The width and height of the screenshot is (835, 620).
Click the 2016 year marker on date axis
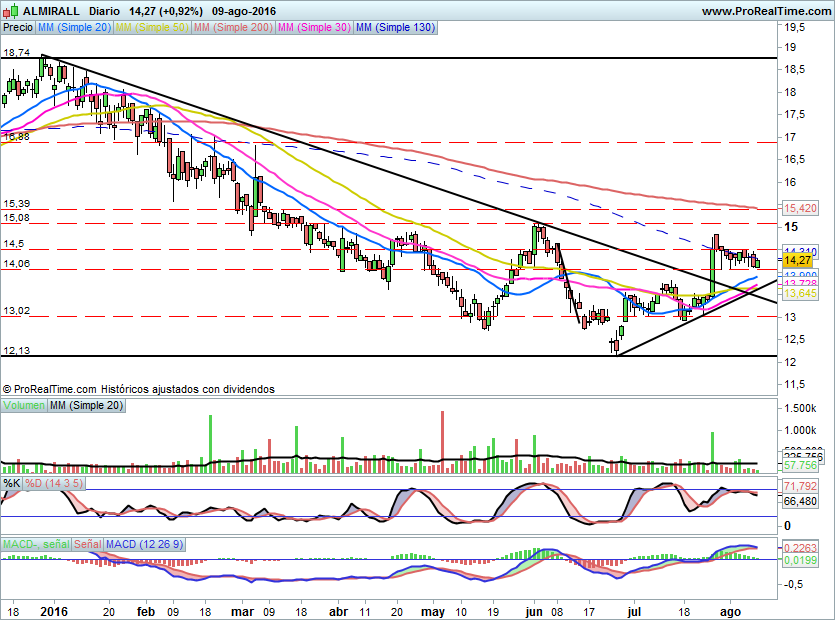54,612
